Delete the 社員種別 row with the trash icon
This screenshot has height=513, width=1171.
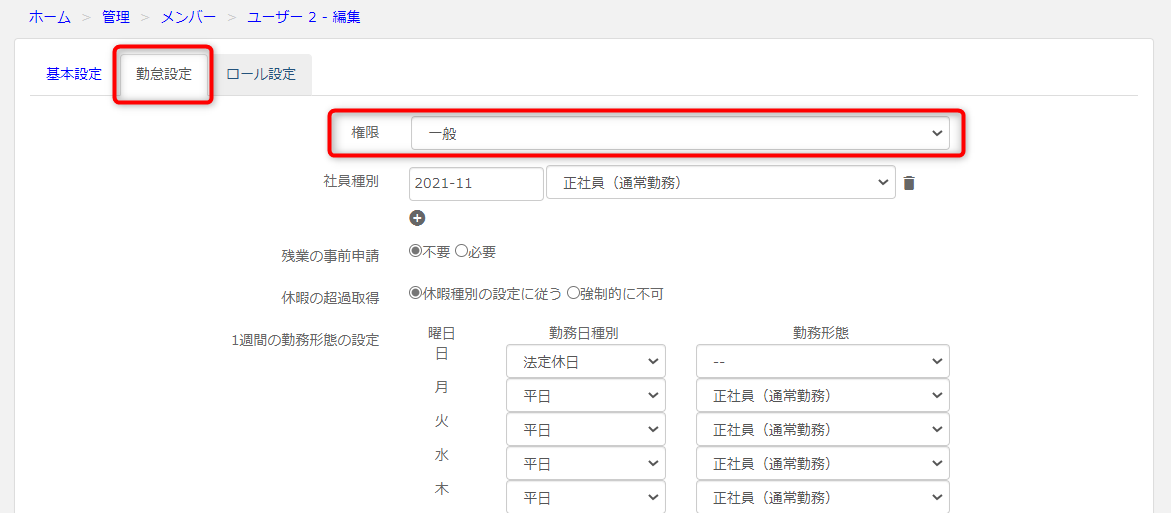click(908, 183)
